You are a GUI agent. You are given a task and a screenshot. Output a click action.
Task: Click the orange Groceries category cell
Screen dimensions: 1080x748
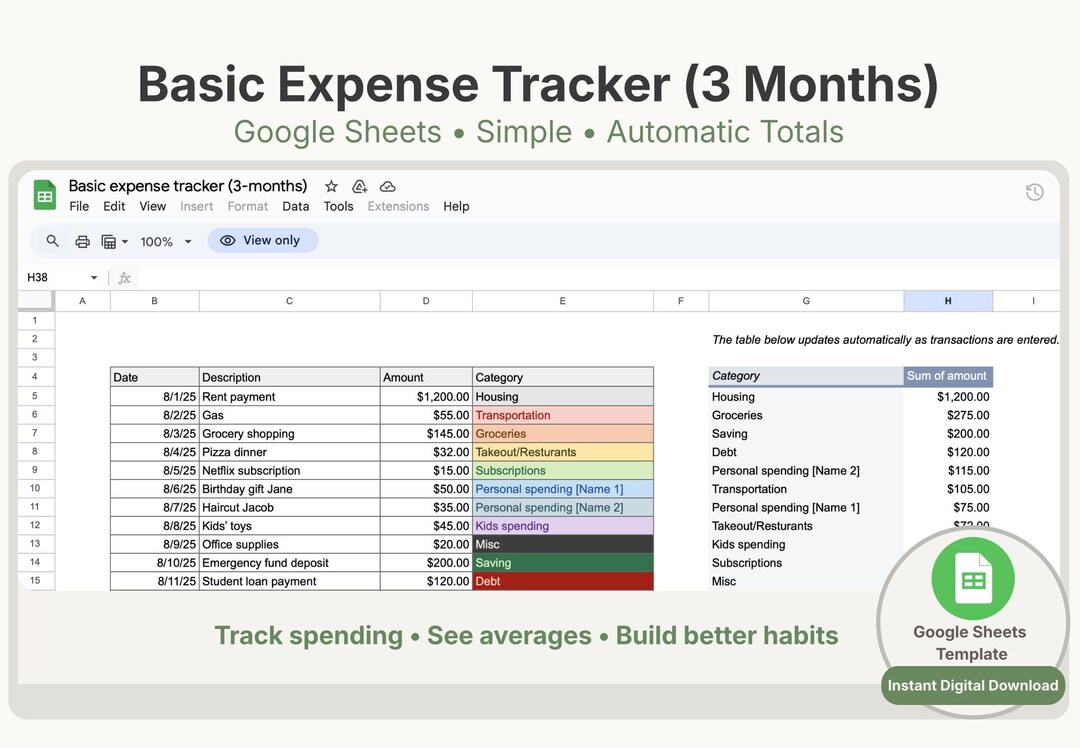click(563, 434)
